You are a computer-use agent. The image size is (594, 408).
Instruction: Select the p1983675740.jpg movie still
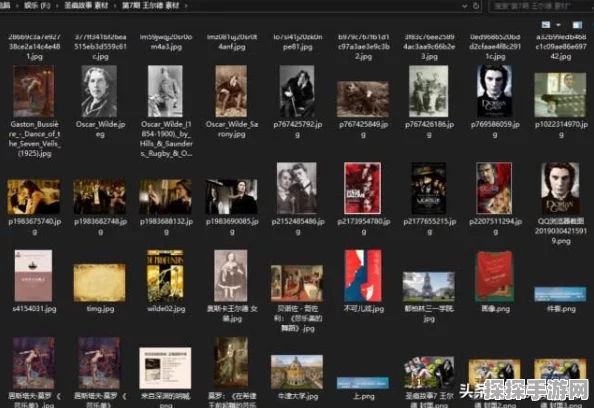pyautogui.click(x=33, y=197)
